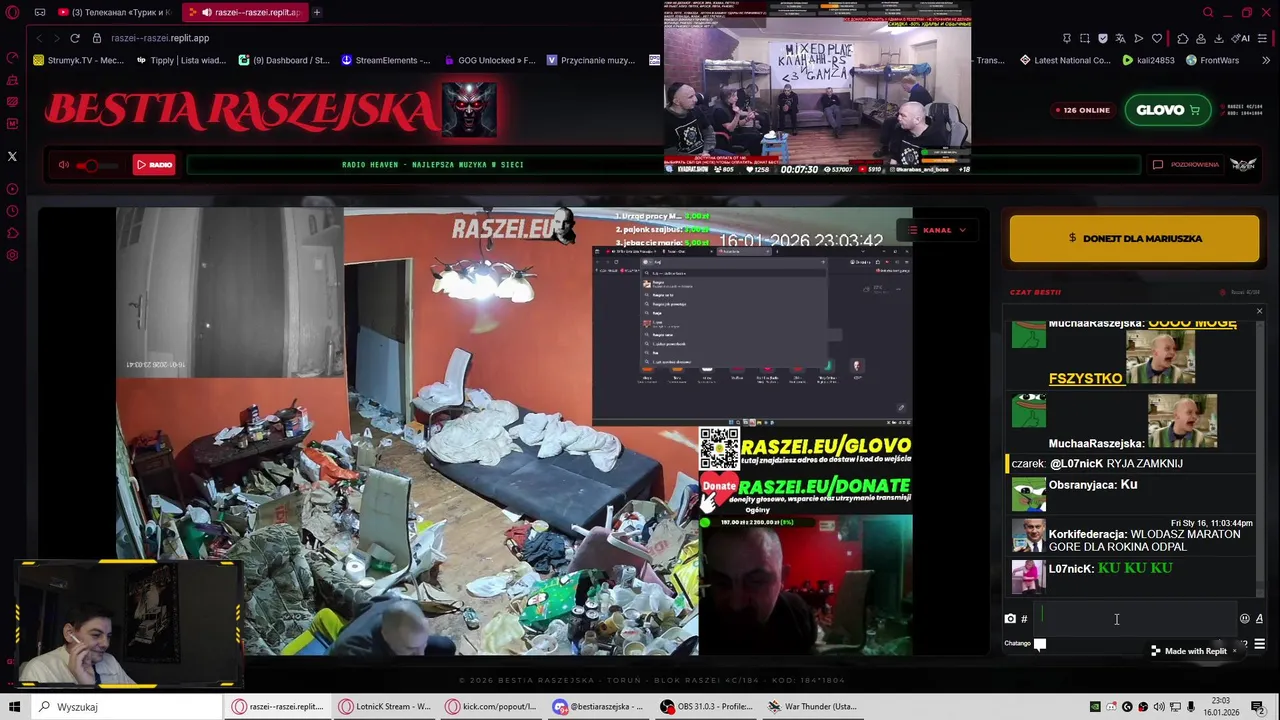Open the Opera menu logo
1280x720 pixels.
pos(12,12)
